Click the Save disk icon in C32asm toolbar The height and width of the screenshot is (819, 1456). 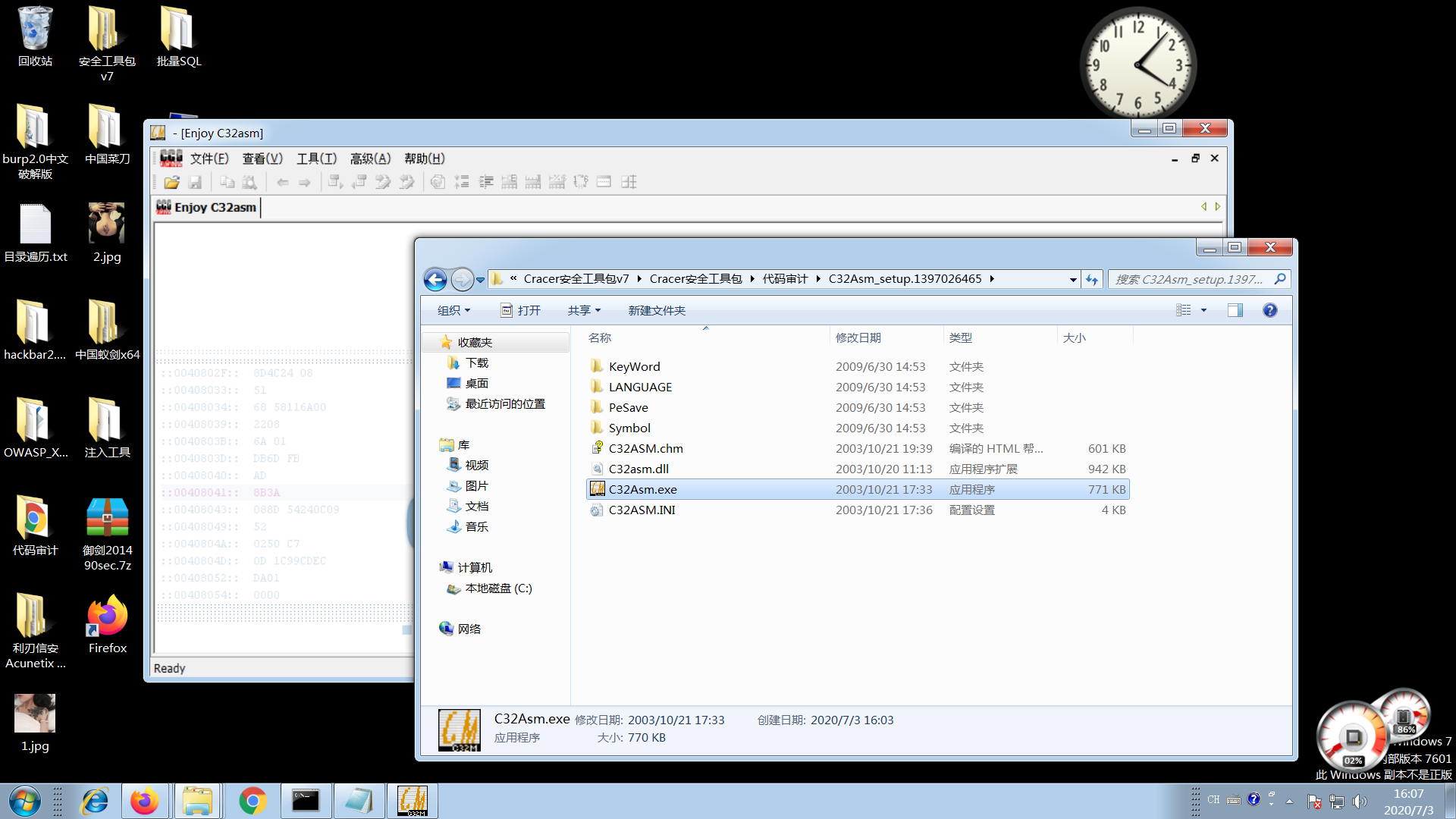coord(195,182)
